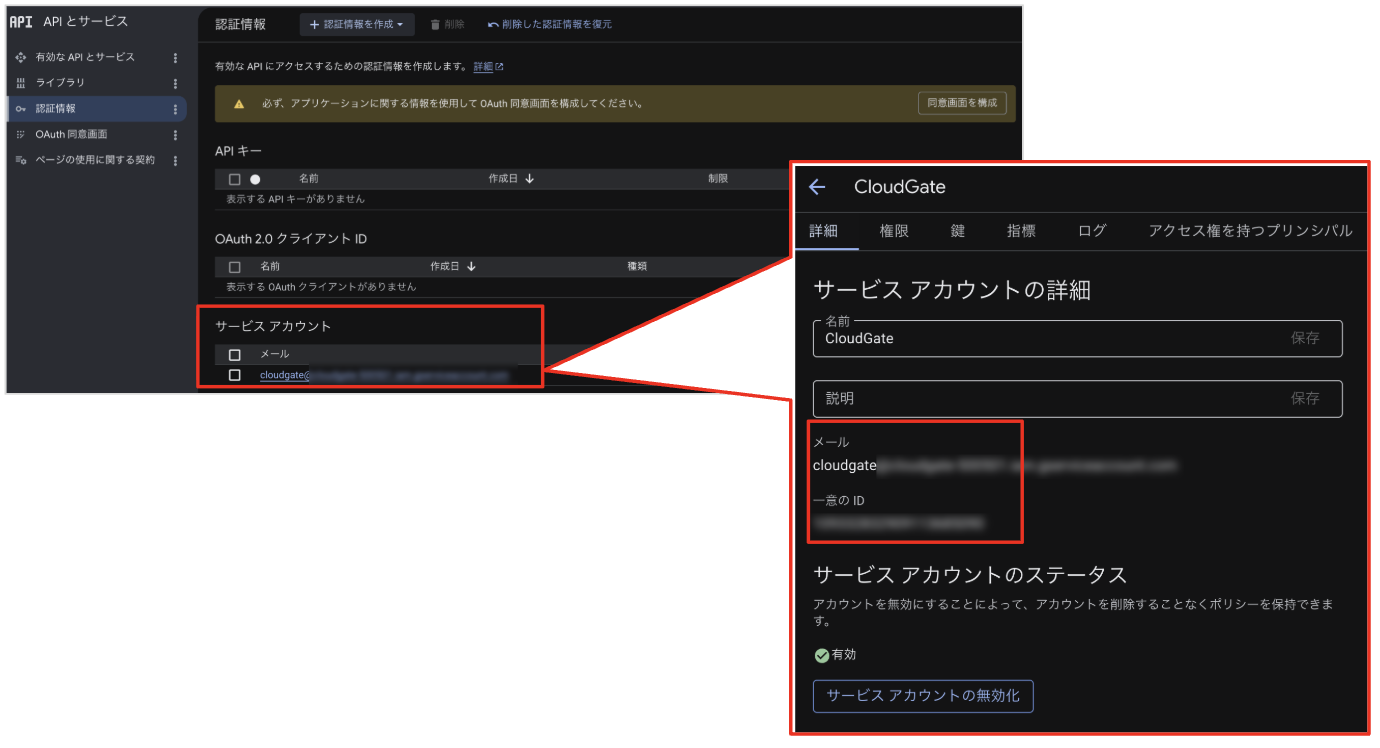Click the key icon beside 認証情報
The image size is (1380, 748).
[x=21, y=109]
